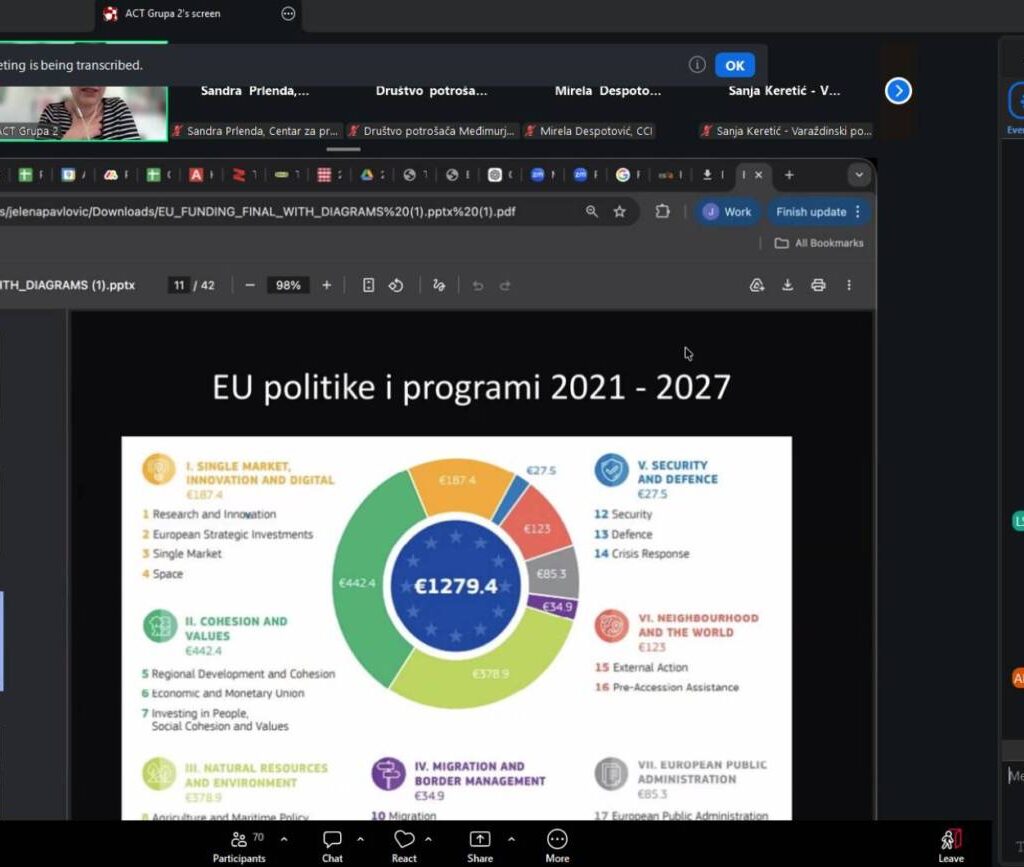
Task: Open the All Bookmarks folder
Action: pyautogui.click(x=819, y=243)
